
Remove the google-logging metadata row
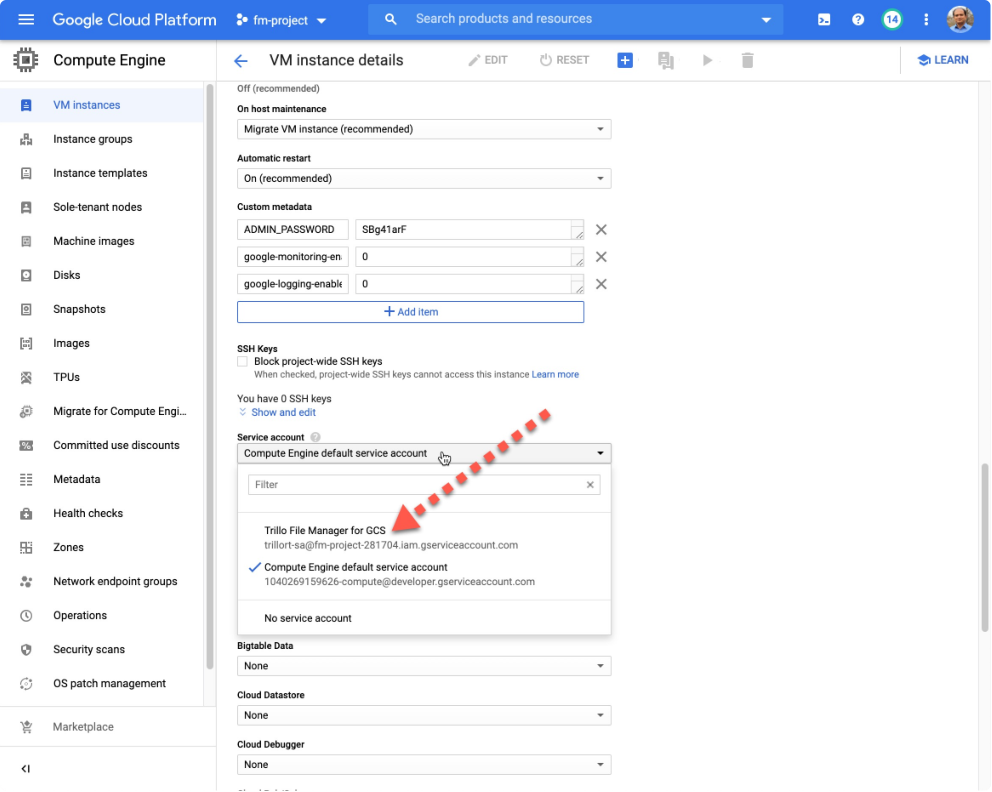pyautogui.click(x=601, y=284)
